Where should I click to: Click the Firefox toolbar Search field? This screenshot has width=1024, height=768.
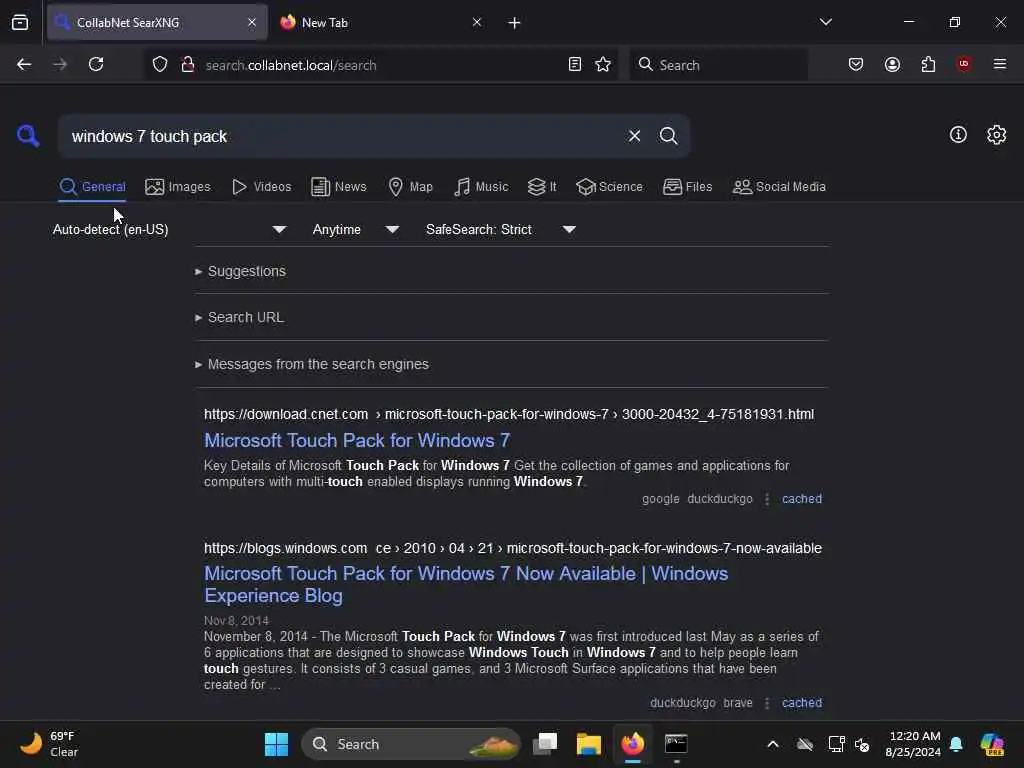(718, 65)
